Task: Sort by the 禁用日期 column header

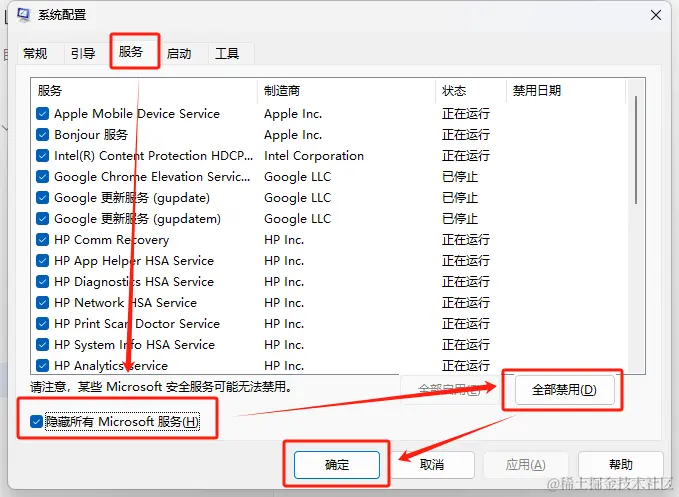Action: tap(566, 90)
